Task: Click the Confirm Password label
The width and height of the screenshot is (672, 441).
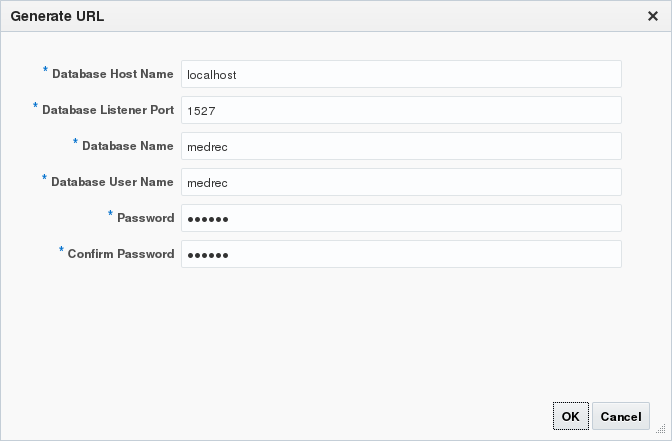Action: 121,254
